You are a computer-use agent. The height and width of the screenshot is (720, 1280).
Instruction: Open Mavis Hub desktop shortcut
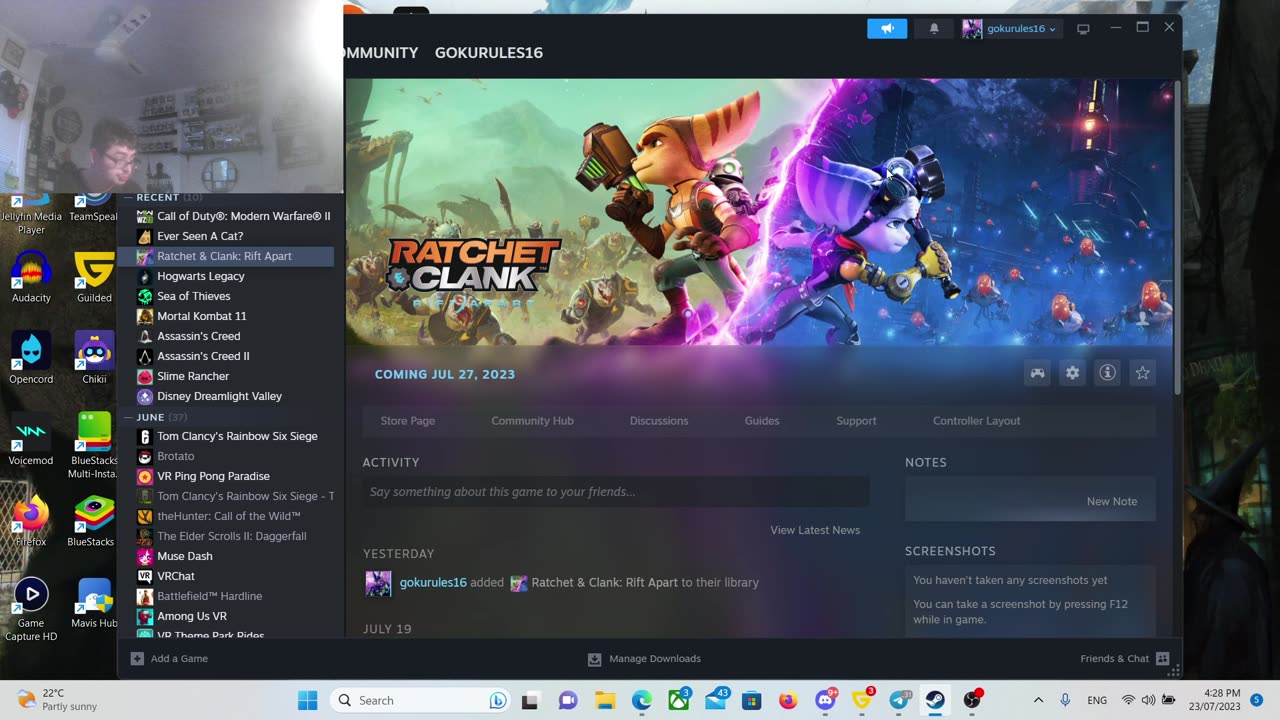[94, 603]
